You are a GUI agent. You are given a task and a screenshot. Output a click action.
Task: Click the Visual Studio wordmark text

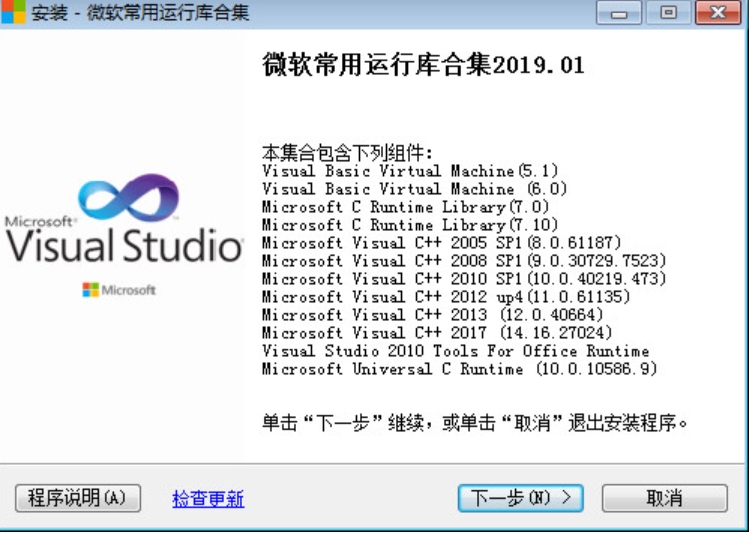pyautogui.click(x=125, y=245)
